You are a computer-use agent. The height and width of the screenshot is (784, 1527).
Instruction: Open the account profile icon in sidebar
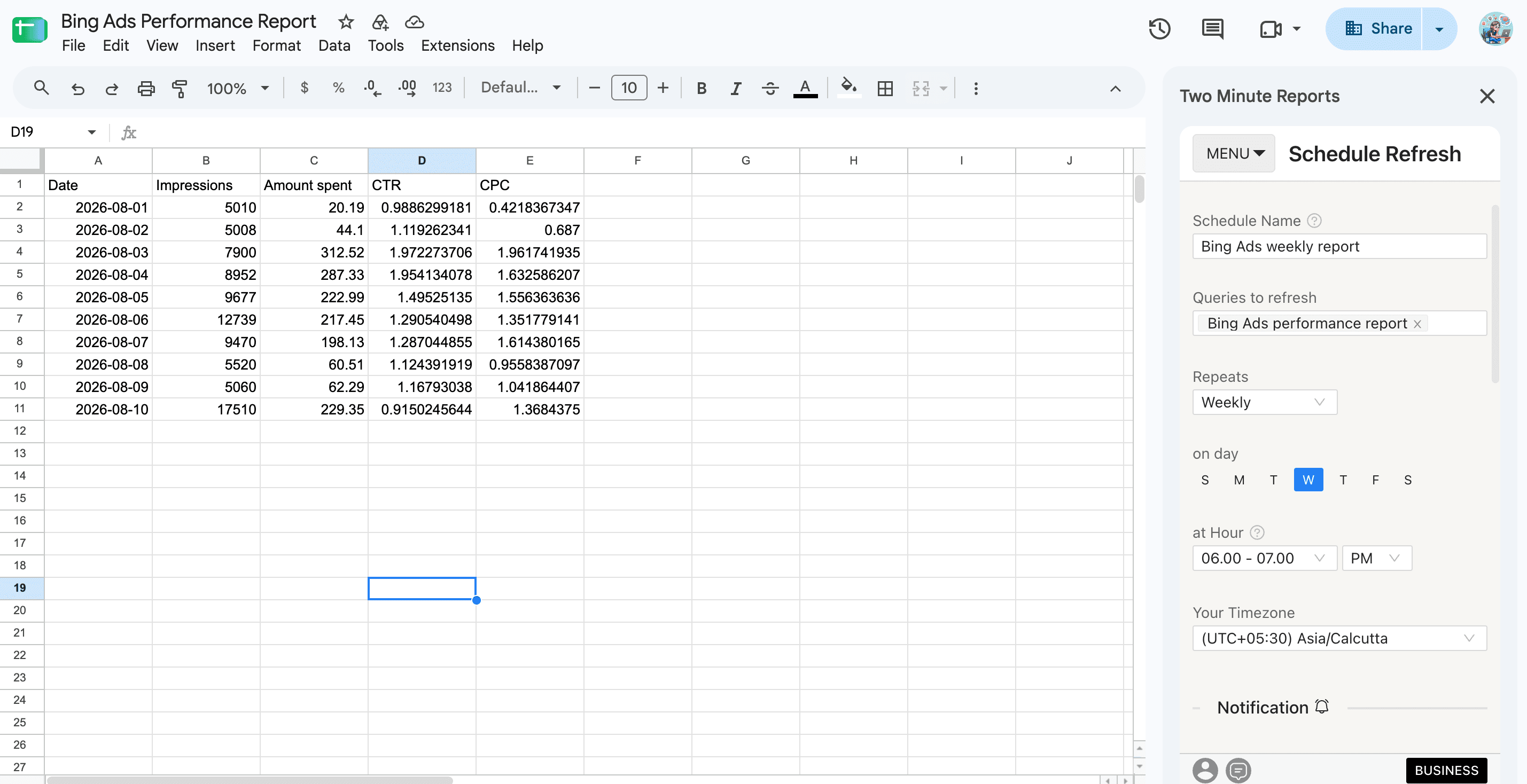(x=1204, y=770)
